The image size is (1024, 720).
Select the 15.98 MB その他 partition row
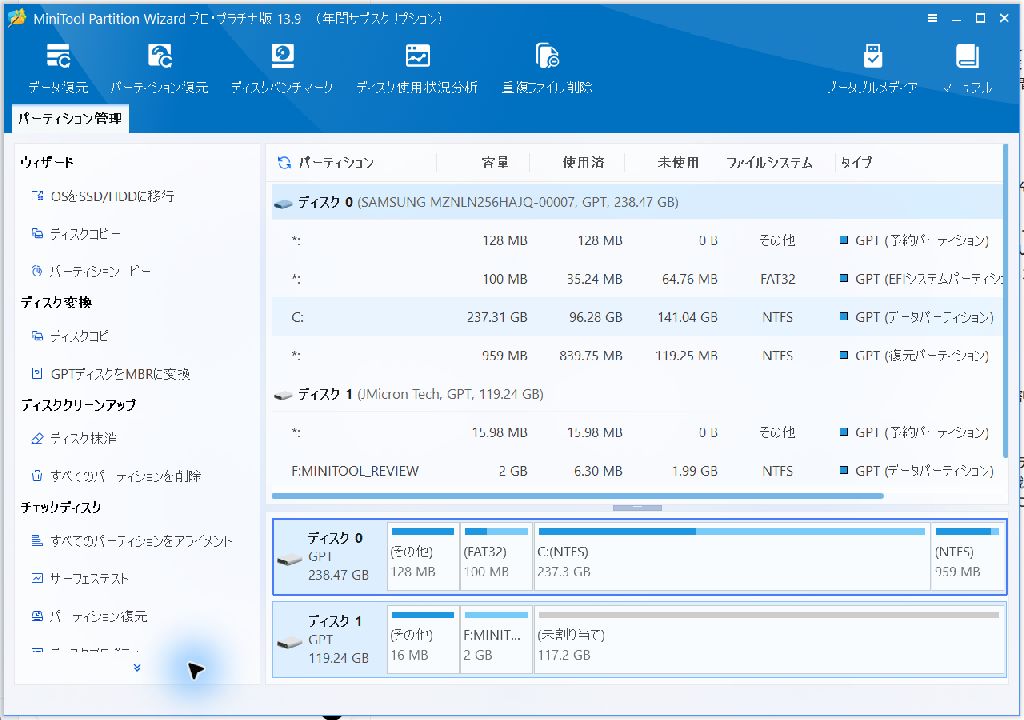click(x=637, y=433)
